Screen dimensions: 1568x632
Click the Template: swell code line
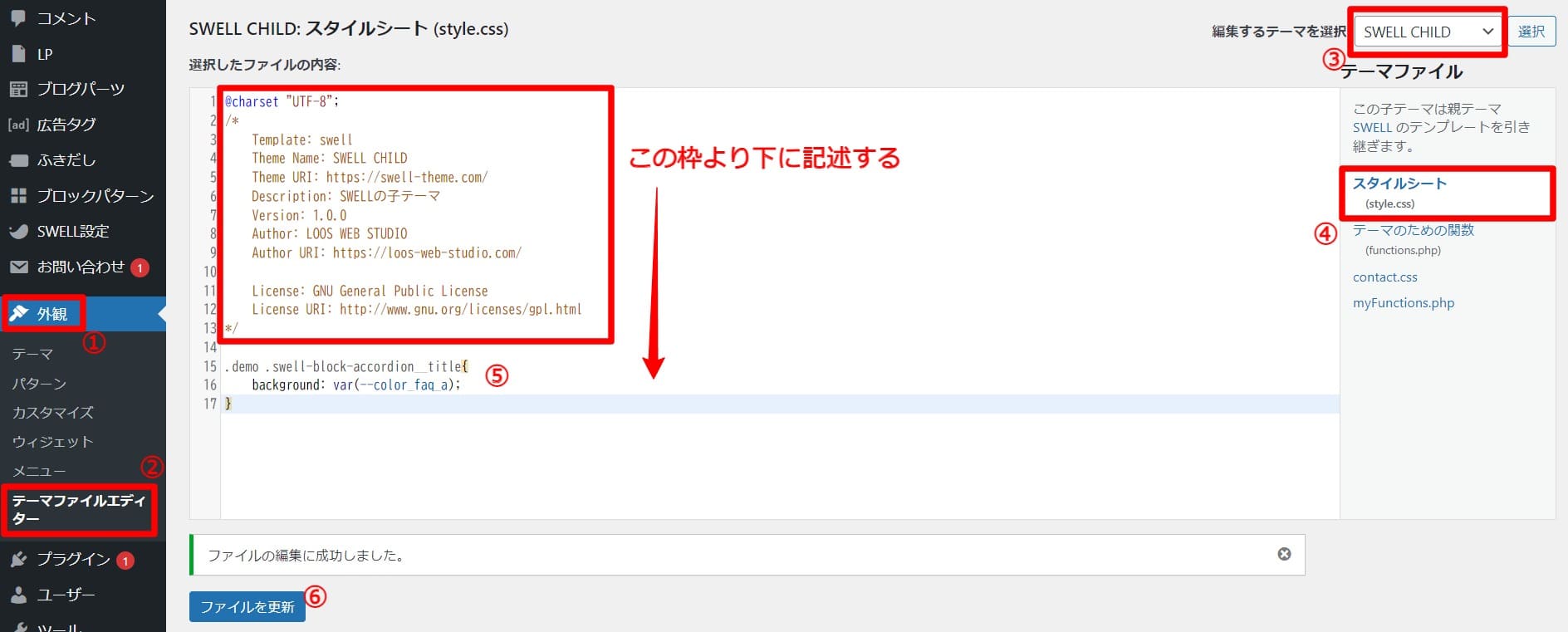[302, 140]
